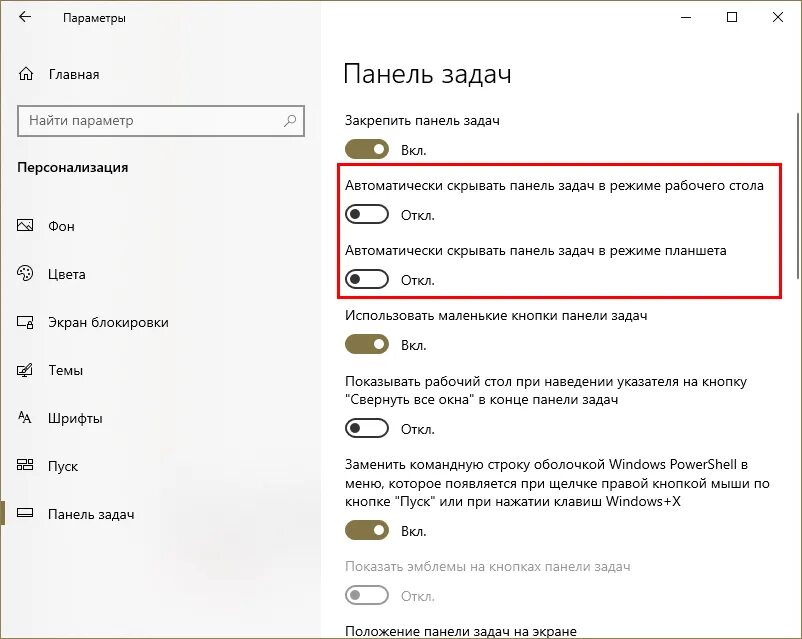Click the Панель задач sidebar icon

click(x=25, y=513)
